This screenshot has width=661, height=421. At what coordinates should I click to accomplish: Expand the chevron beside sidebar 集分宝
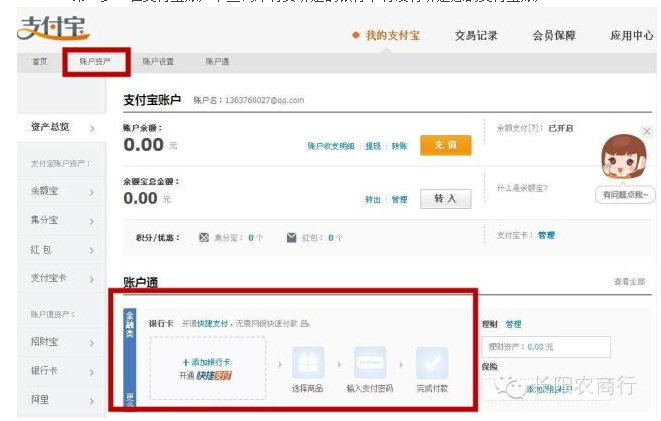pyautogui.click(x=92, y=222)
